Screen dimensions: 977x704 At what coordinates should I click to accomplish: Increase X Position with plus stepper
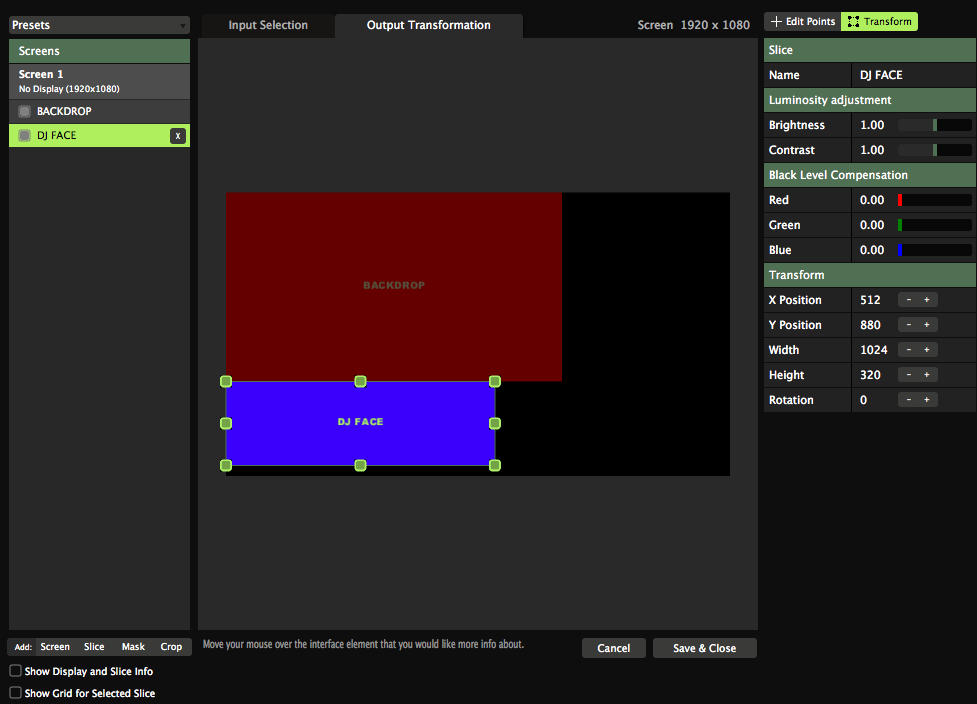pyautogui.click(x=927, y=300)
